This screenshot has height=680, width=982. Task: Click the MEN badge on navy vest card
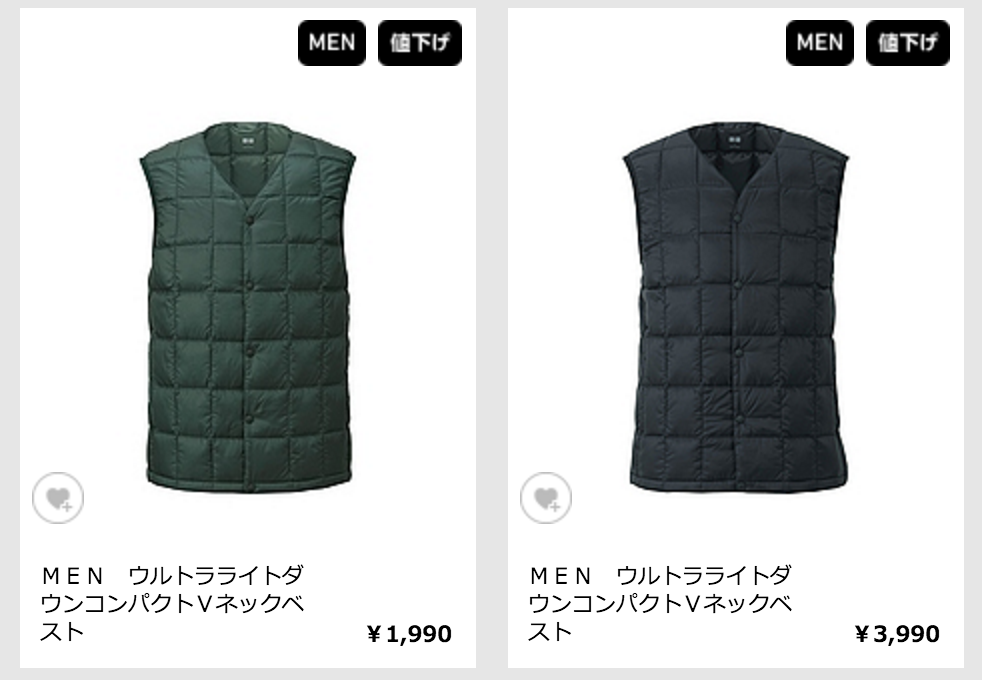point(819,43)
